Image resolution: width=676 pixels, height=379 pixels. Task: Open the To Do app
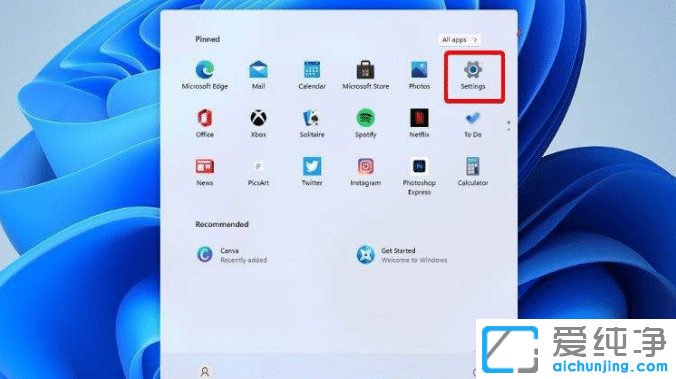point(473,123)
